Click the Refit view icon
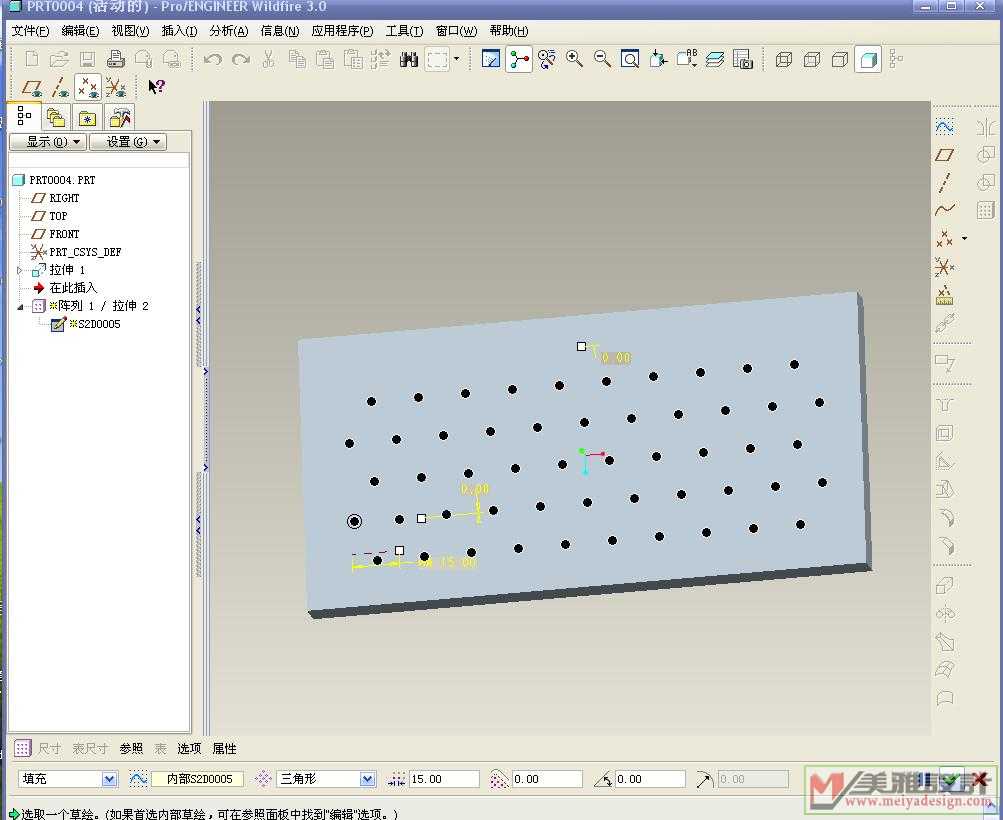The height and width of the screenshot is (820, 1003). [630, 59]
